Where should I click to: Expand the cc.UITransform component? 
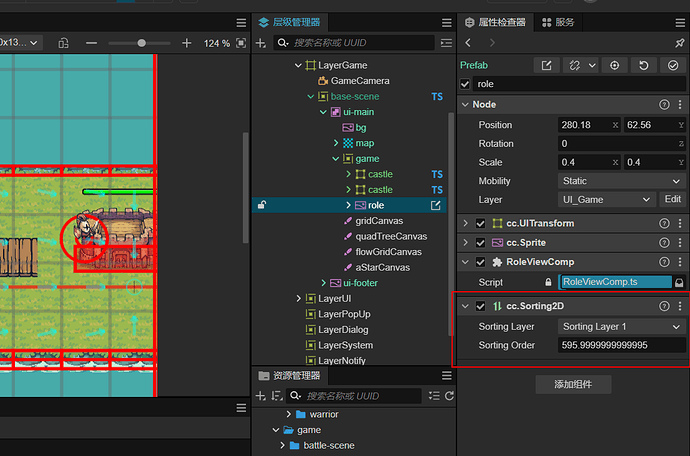(465, 224)
